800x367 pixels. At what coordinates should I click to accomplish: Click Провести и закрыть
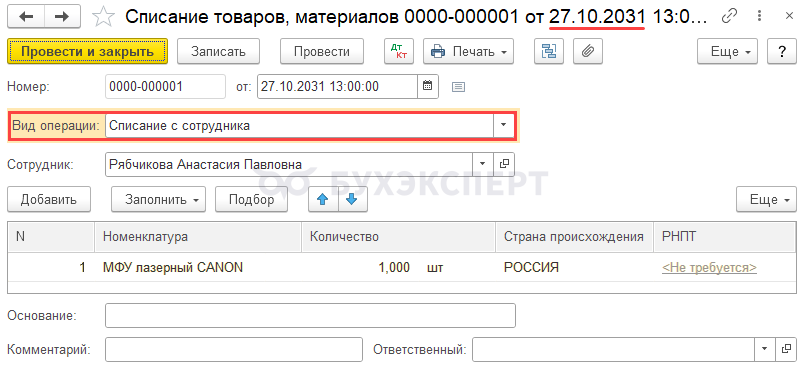click(87, 51)
